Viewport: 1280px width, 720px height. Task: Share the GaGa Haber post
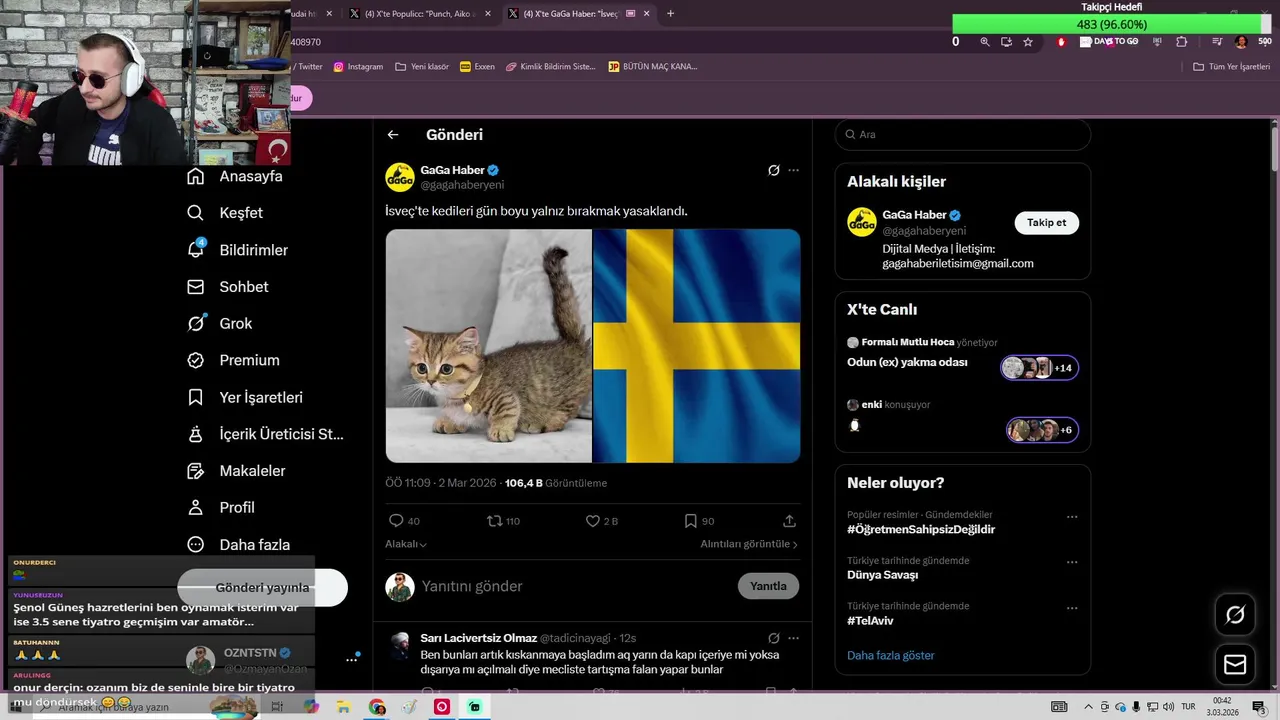[789, 521]
